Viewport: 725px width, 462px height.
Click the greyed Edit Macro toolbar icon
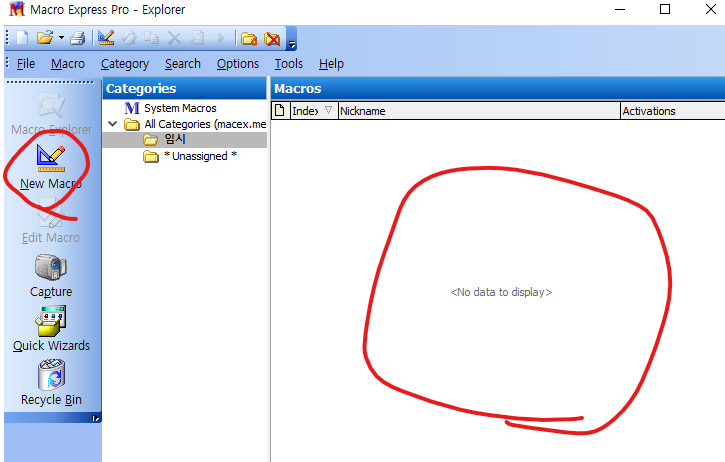coord(129,38)
